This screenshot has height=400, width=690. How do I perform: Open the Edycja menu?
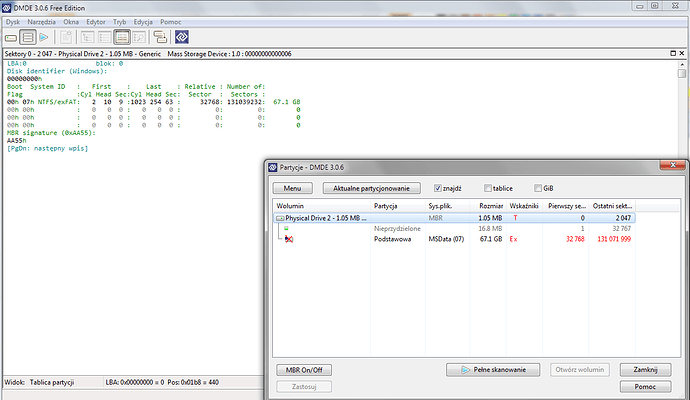point(143,22)
